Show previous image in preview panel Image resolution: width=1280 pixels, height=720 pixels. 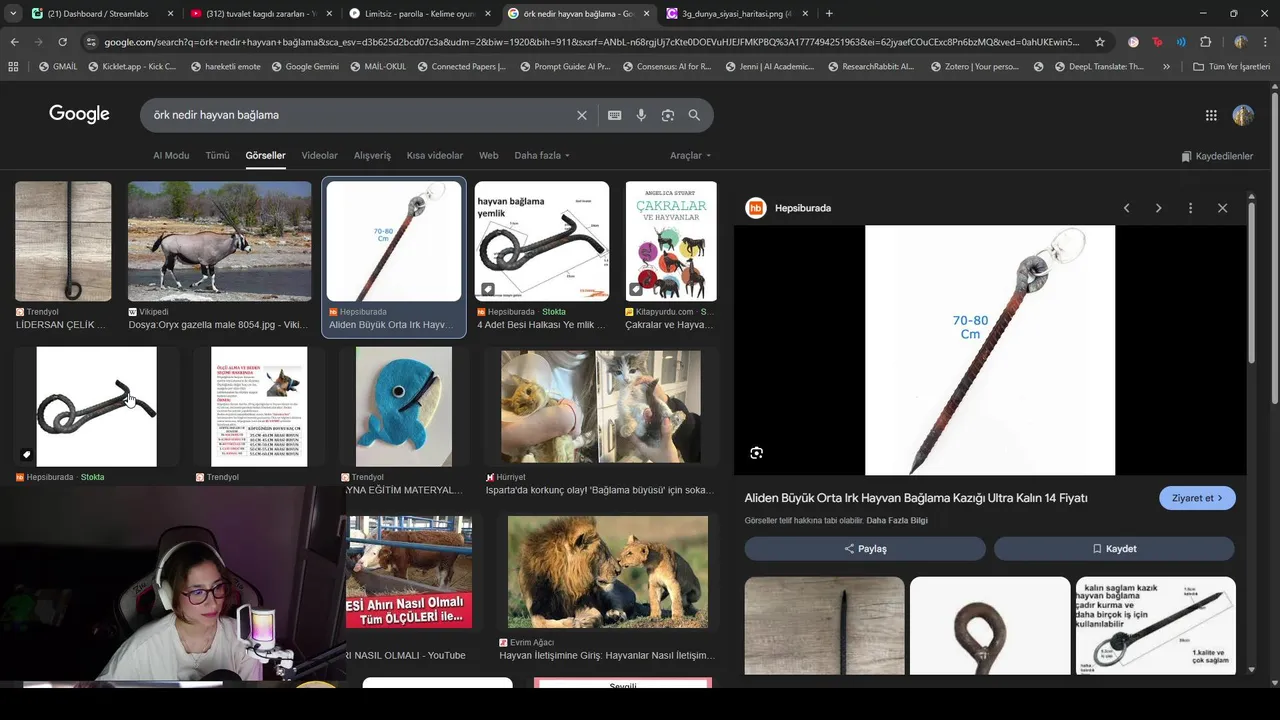pos(1127,208)
